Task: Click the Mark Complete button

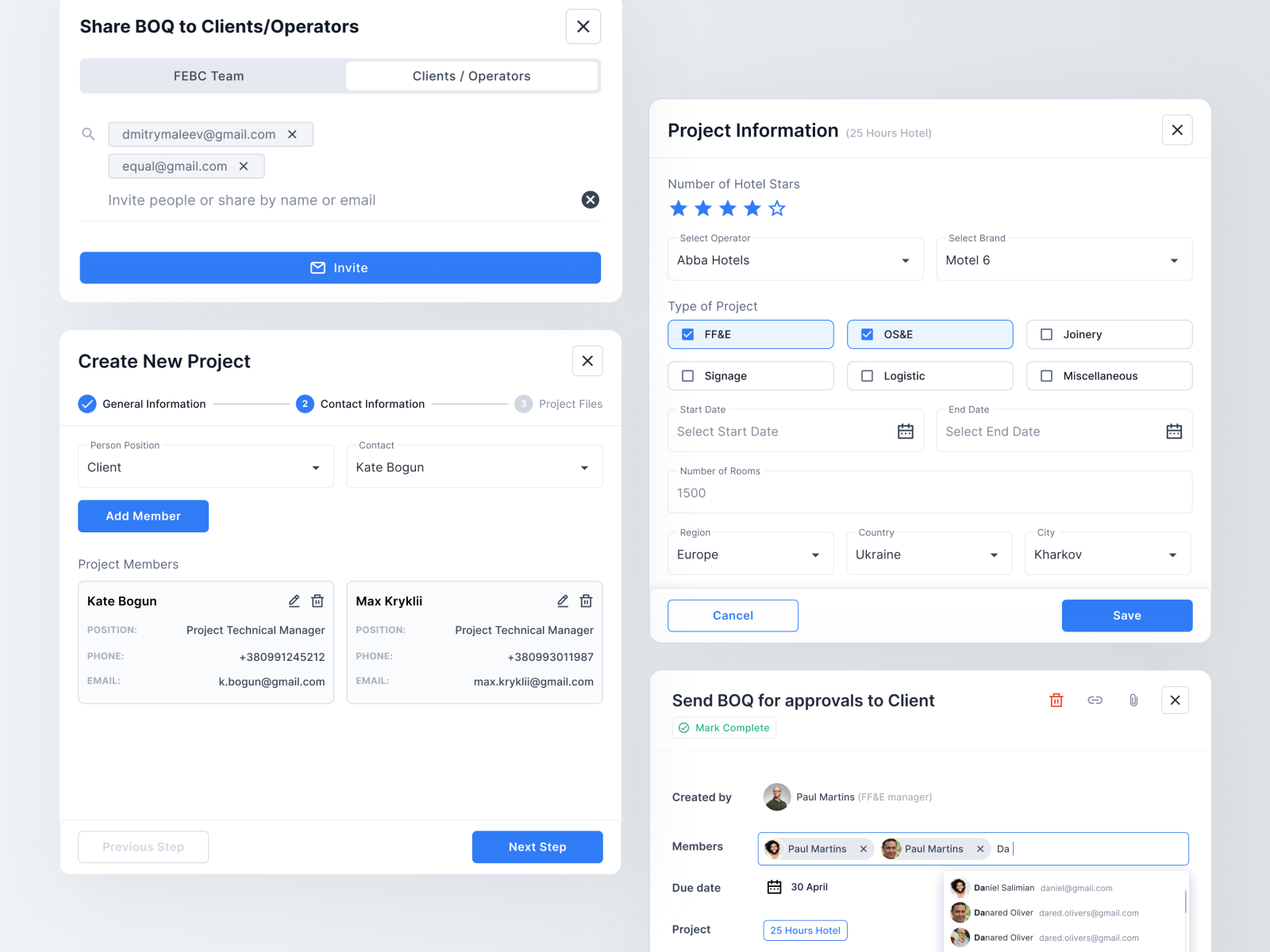Action: click(723, 727)
